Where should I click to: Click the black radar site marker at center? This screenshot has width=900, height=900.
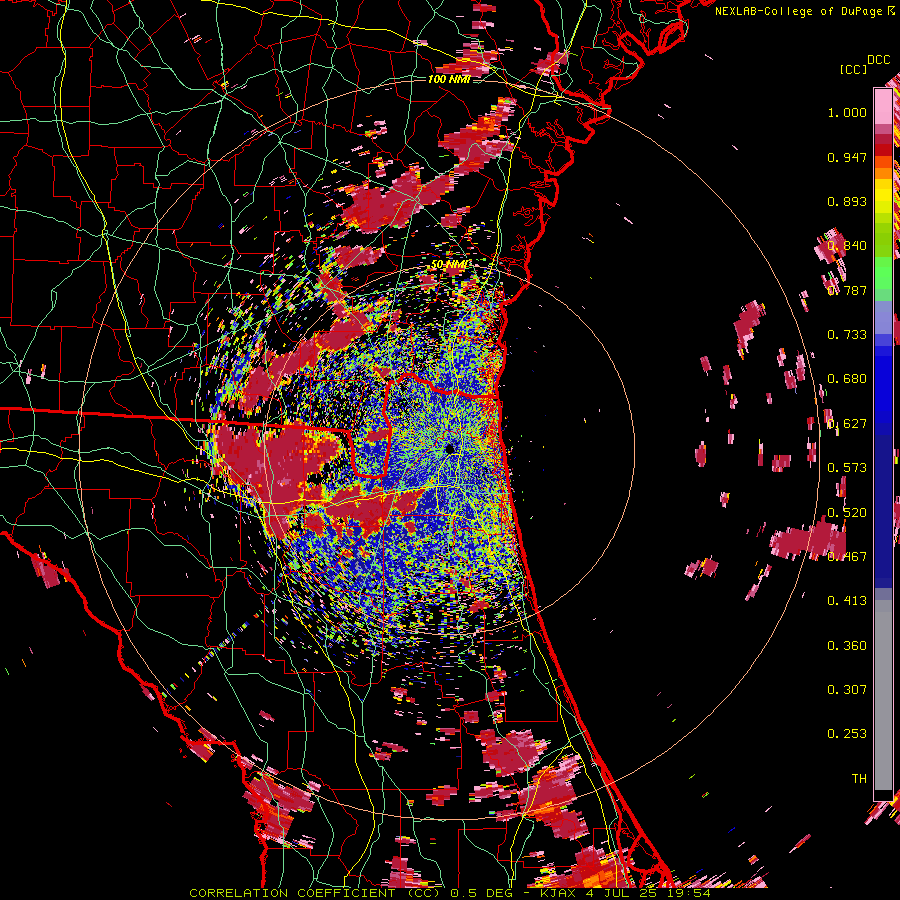click(x=449, y=448)
